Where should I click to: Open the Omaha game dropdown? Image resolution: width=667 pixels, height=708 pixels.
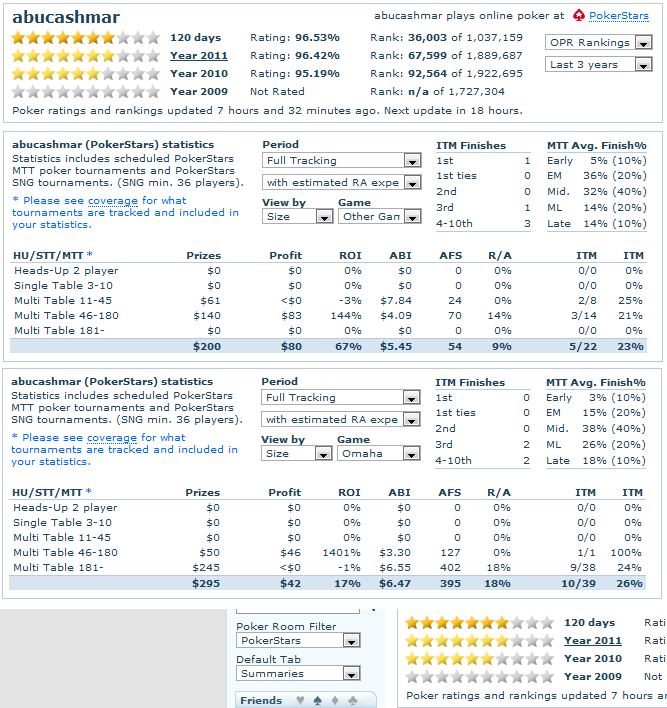378,453
